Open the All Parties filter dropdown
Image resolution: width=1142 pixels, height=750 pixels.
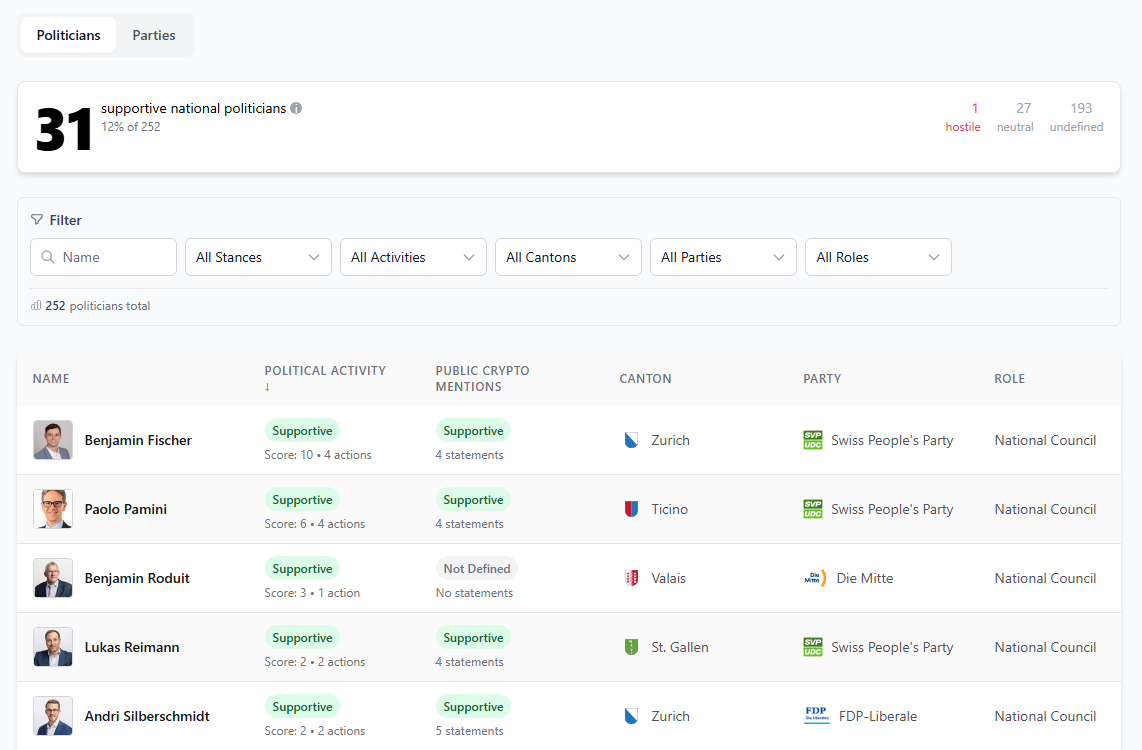point(723,257)
